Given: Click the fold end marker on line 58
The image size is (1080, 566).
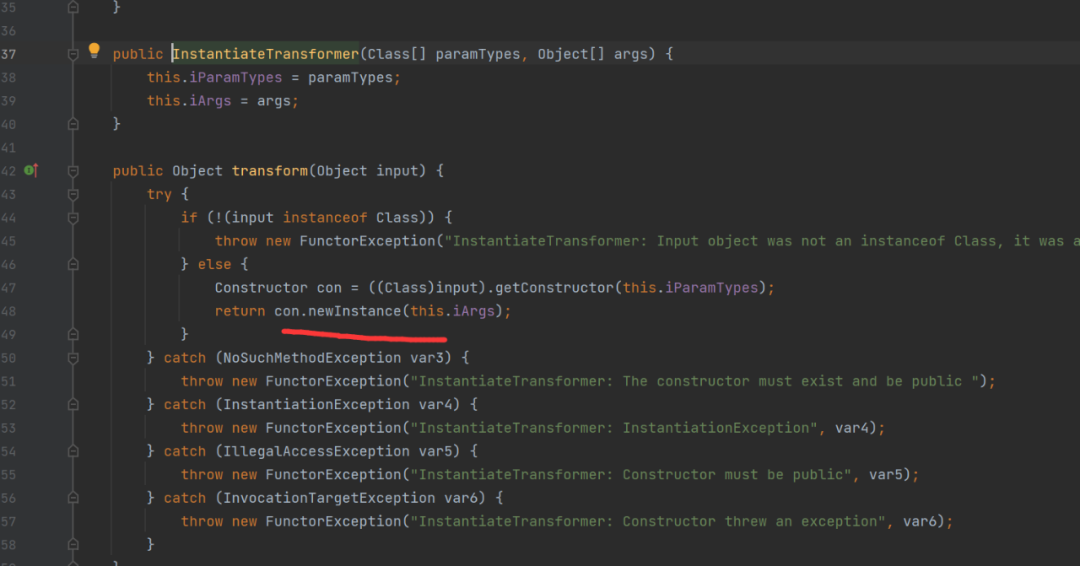Looking at the screenshot, I should [x=73, y=545].
